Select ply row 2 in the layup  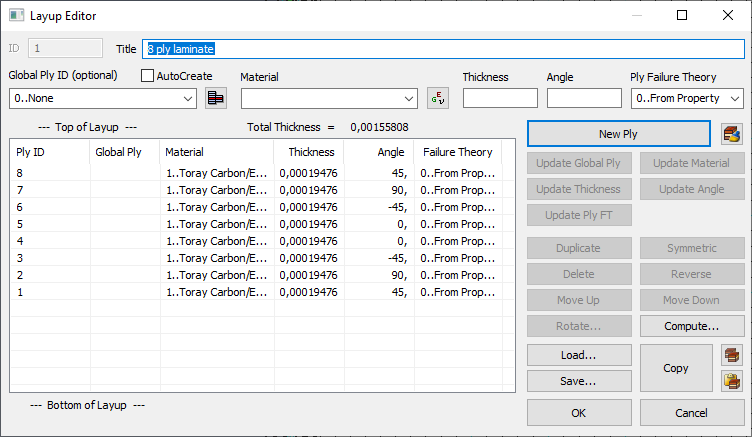(262, 275)
